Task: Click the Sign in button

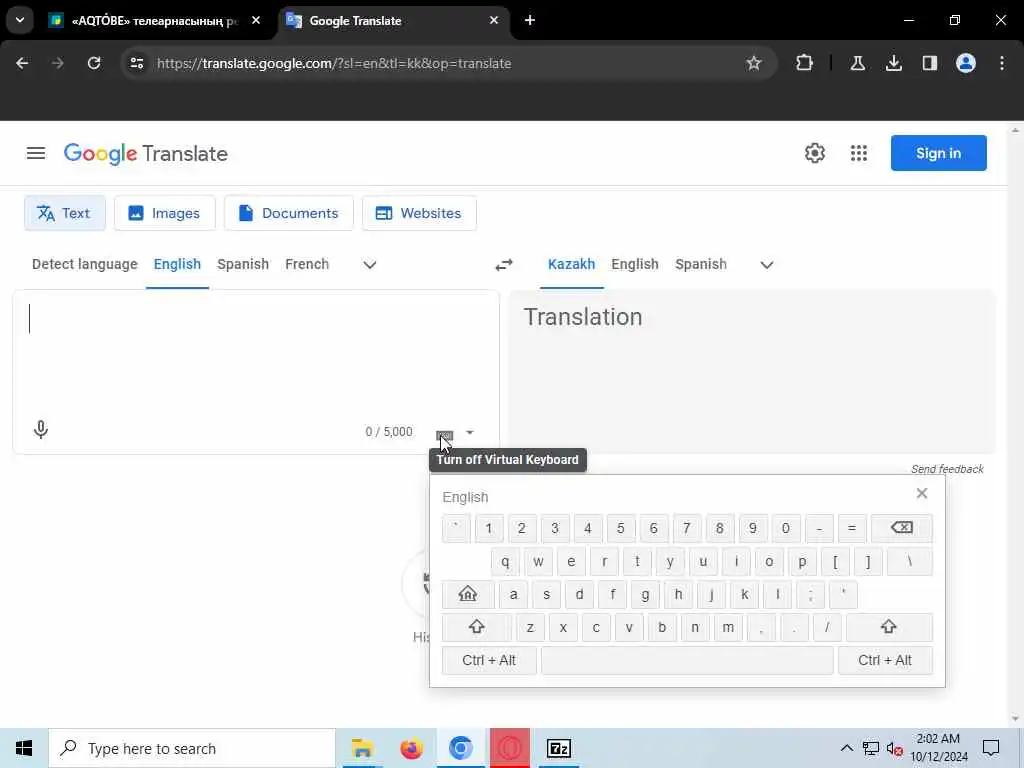Action: [x=938, y=153]
